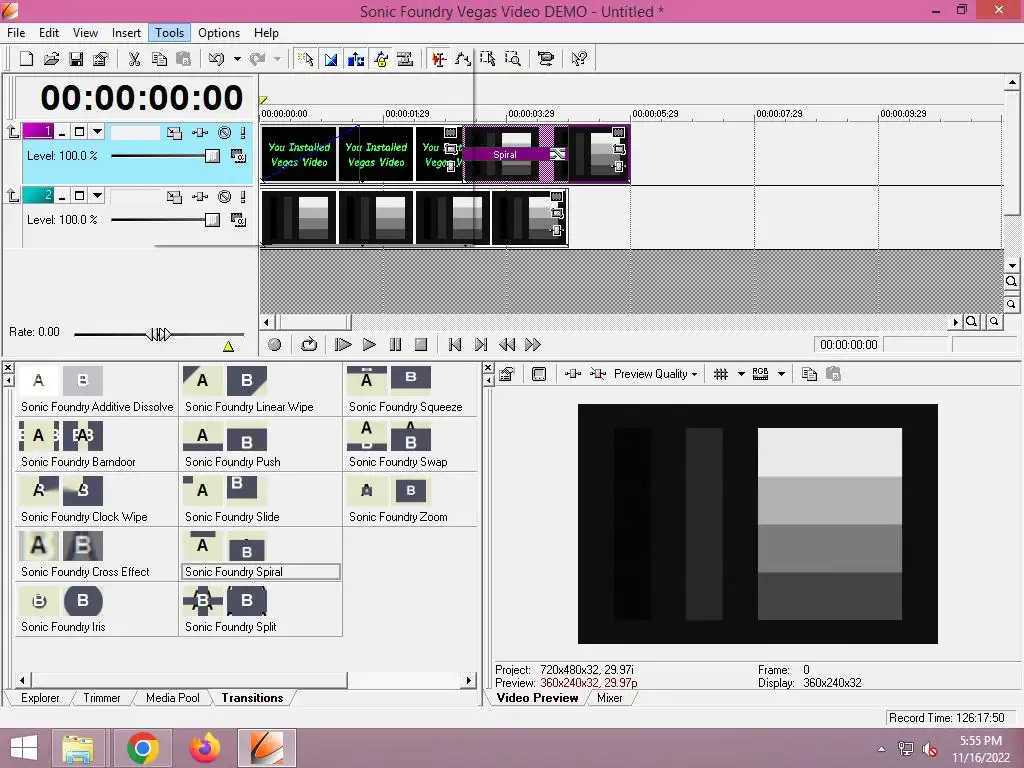1024x768 pixels.
Task: Click the playback Rate slider handle
Action: [x=158, y=334]
